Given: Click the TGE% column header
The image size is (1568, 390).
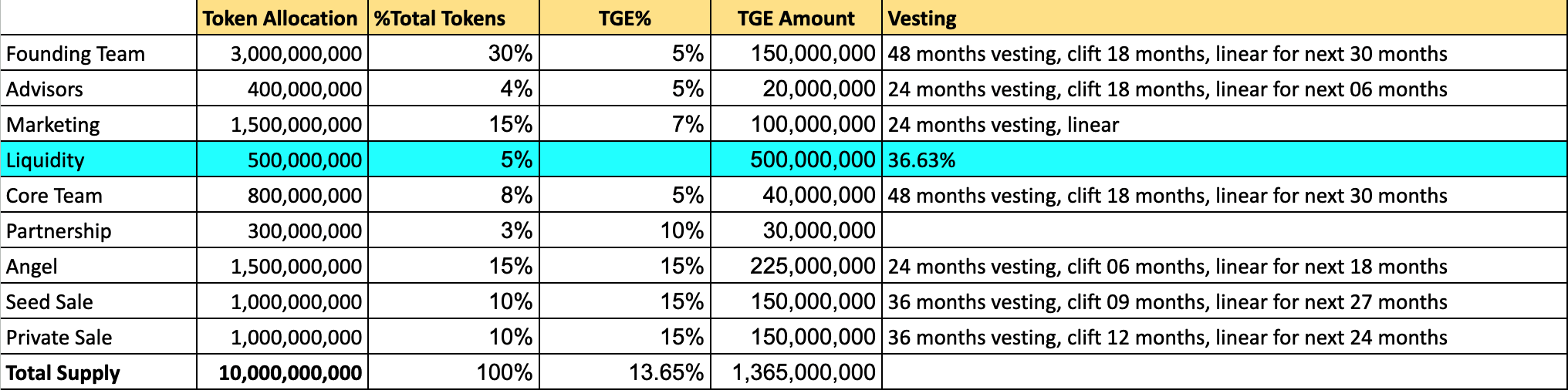Looking at the screenshot, I should [x=624, y=18].
